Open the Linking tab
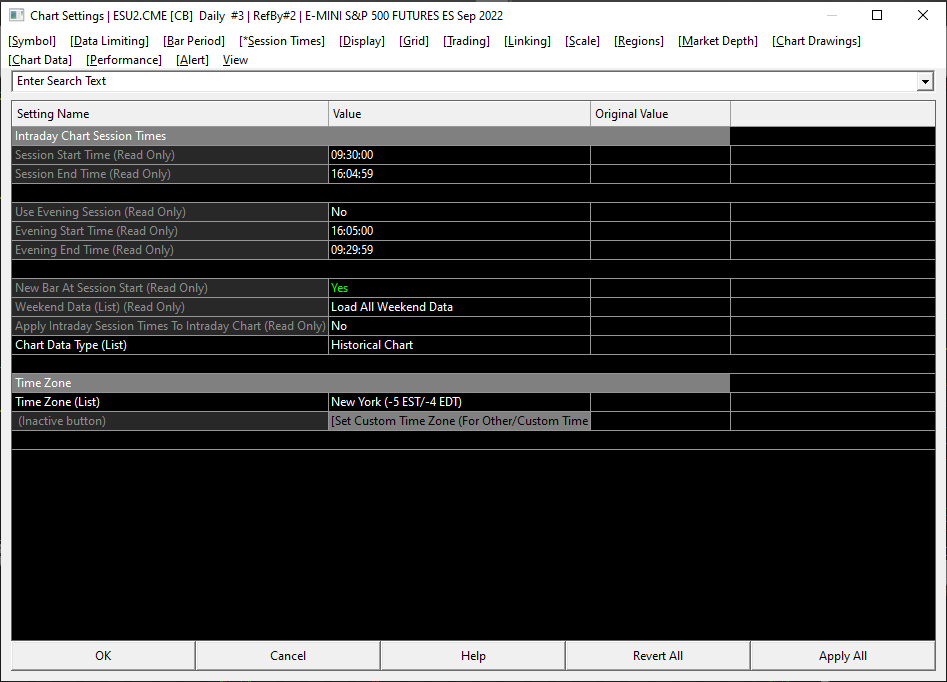 [x=527, y=41]
